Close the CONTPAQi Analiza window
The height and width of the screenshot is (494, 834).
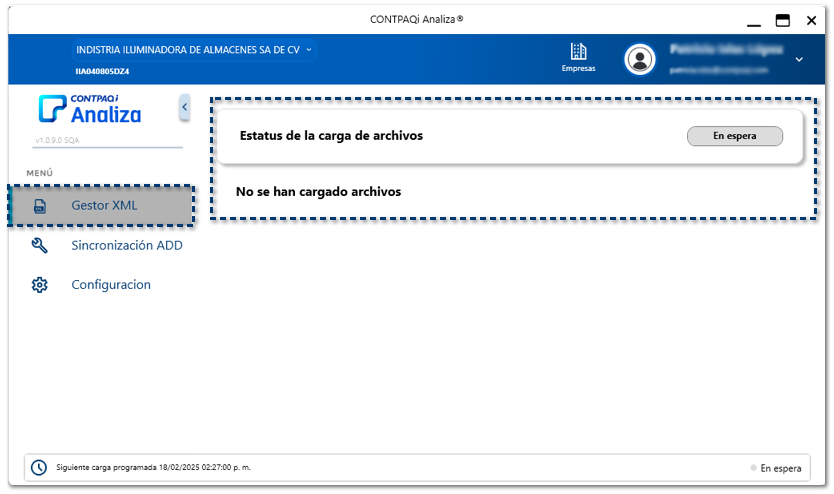[811, 21]
